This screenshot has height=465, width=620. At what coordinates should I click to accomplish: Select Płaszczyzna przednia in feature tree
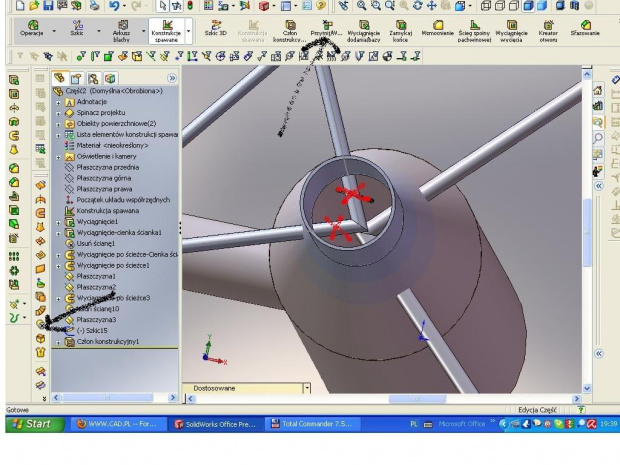(x=108, y=167)
